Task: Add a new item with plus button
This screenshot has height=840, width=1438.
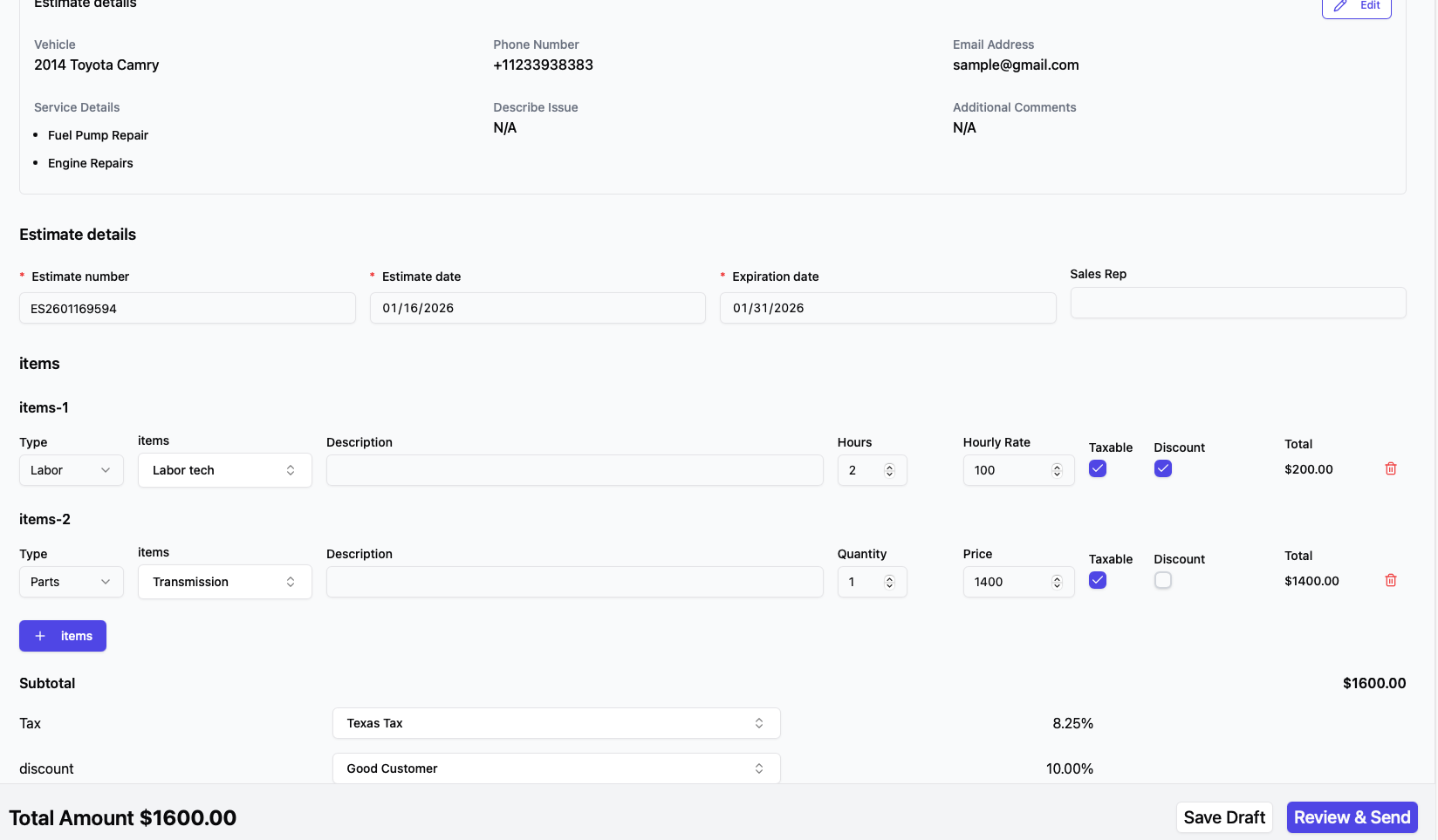Action: point(63,636)
